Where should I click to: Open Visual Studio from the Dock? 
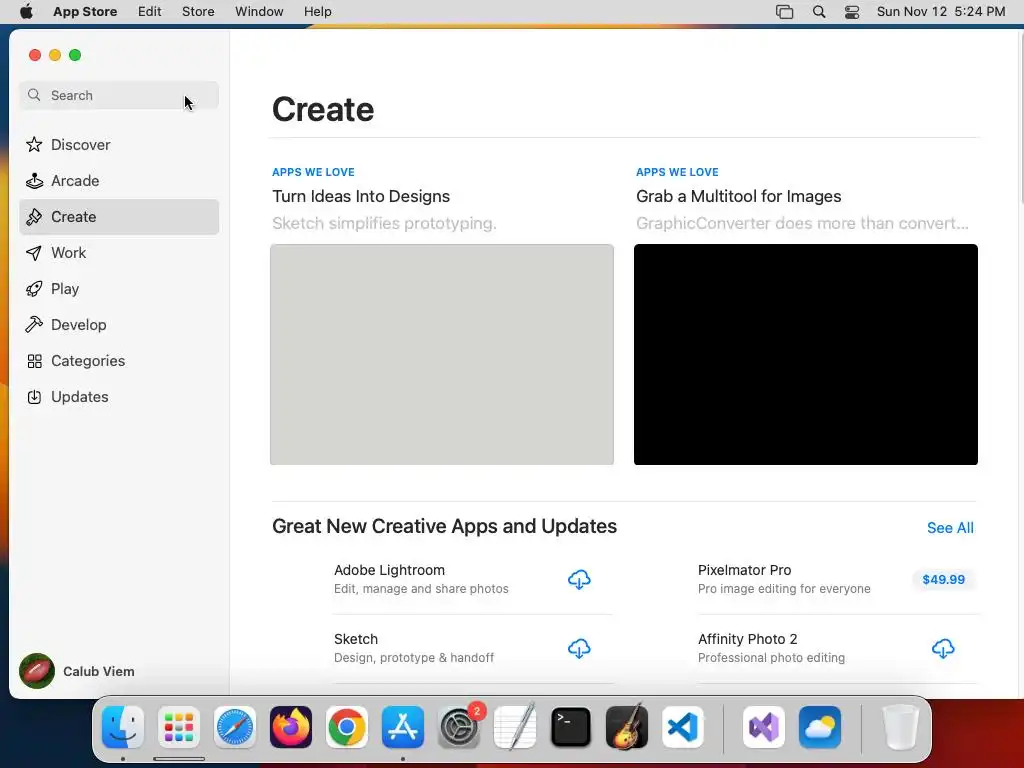(764, 727)
